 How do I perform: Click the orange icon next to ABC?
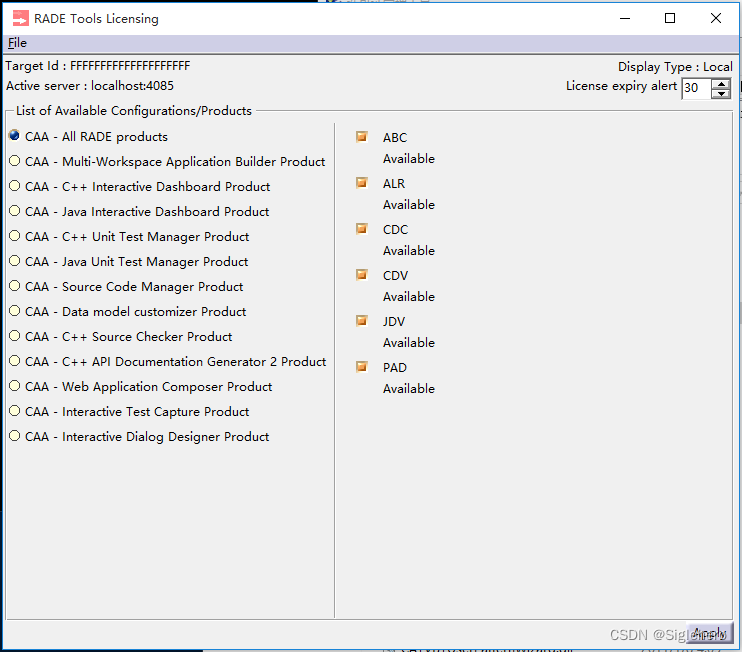362,137
